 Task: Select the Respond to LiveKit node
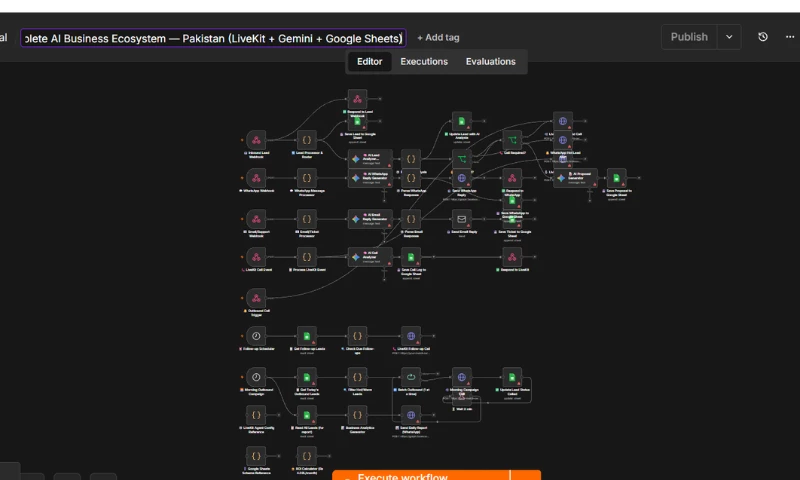(x=512, y=257)
